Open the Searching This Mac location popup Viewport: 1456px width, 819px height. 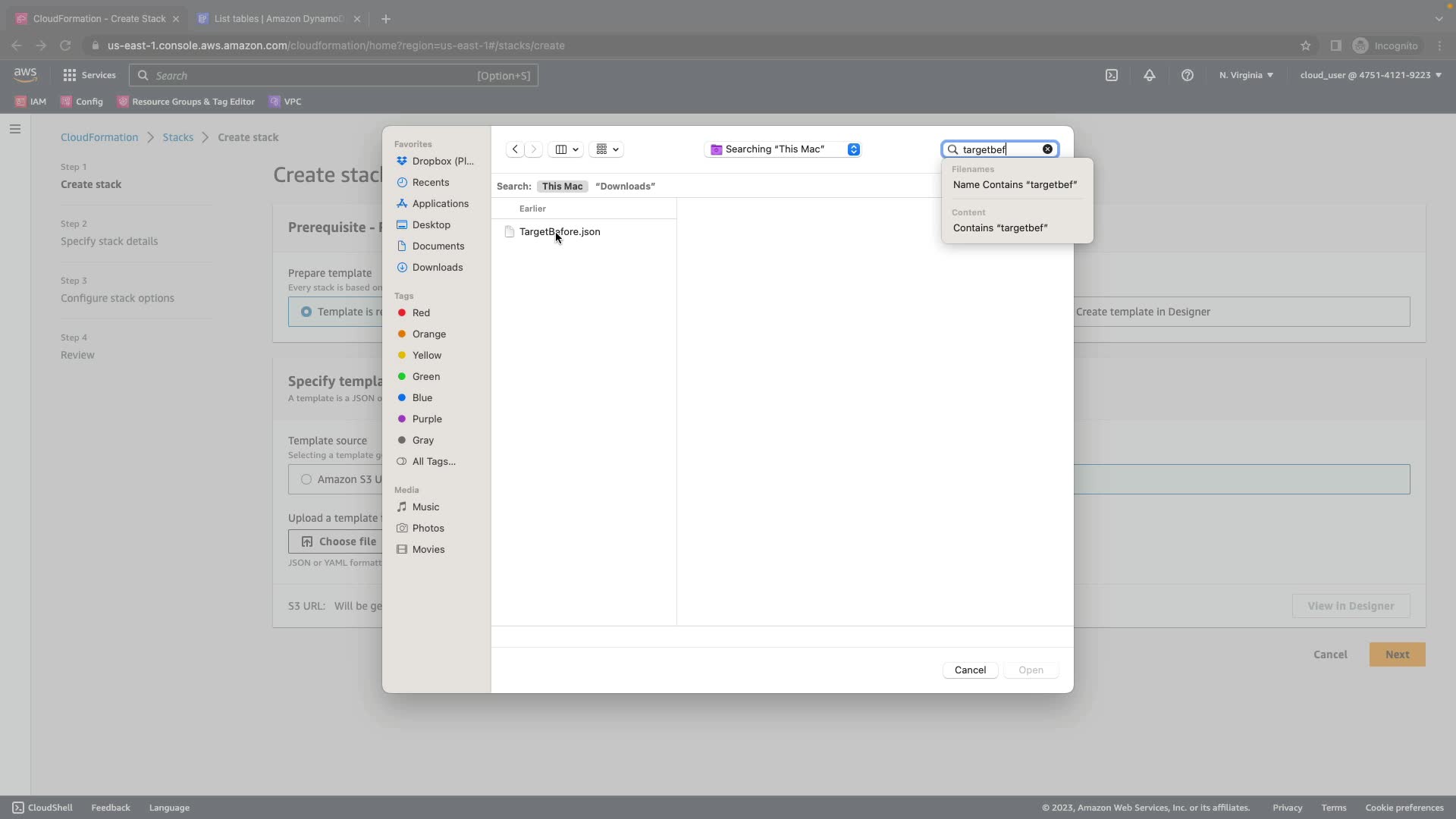tap(782, 149)
